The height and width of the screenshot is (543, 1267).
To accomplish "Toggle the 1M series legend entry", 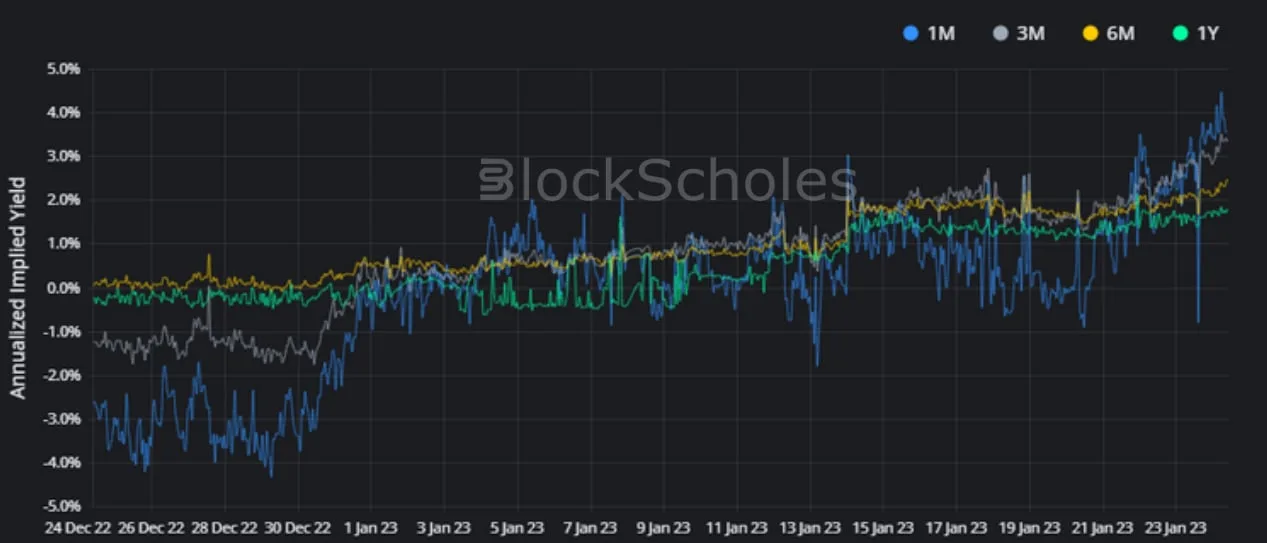I will pos(928,33).
